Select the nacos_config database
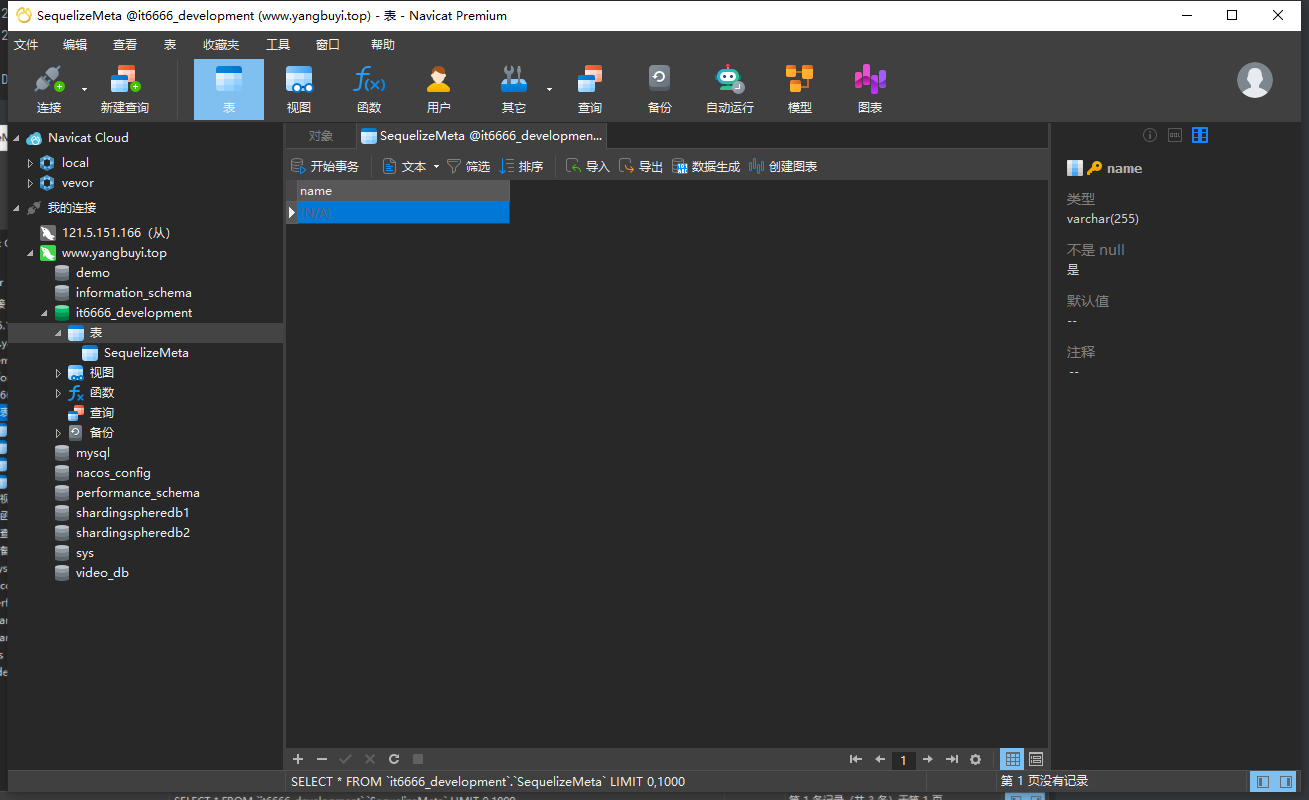The image size is (1309, 800). pos(113,473)
